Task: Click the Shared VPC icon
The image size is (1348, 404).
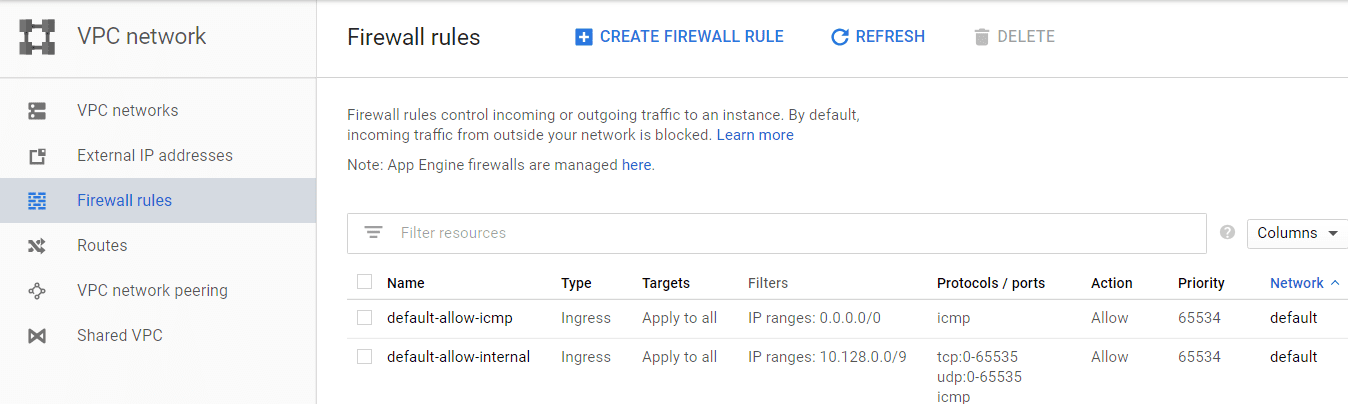Action: [x=37, y=336]
